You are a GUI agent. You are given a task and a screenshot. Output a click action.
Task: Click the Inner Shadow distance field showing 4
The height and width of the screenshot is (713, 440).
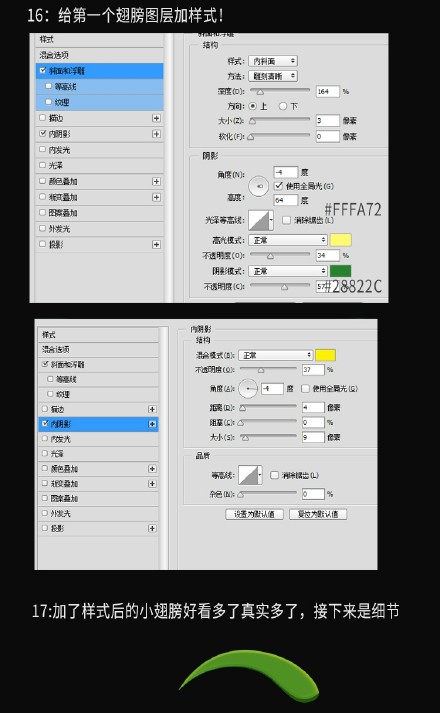[x=313, y=407]
